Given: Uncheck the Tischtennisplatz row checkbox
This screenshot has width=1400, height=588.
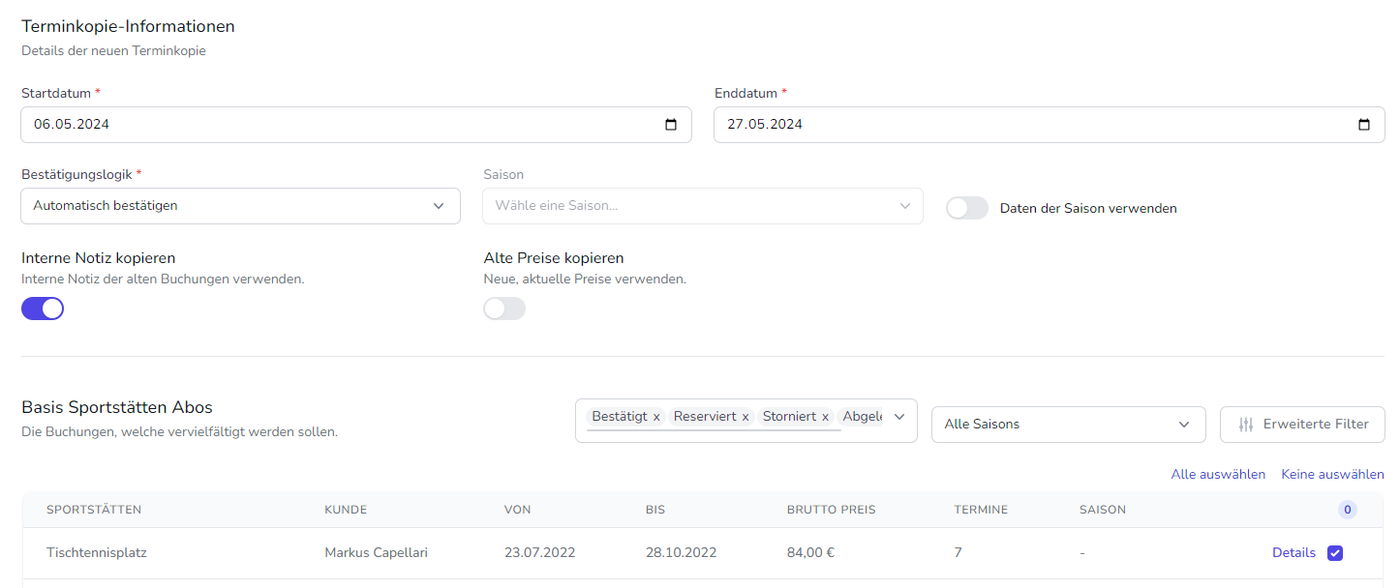Looking at the screenshot, I should point(1335,553).
